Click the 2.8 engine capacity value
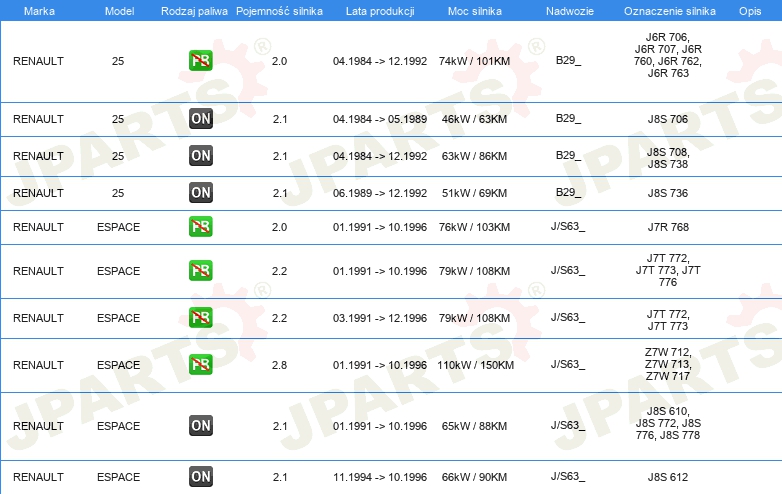 (279, 365)
